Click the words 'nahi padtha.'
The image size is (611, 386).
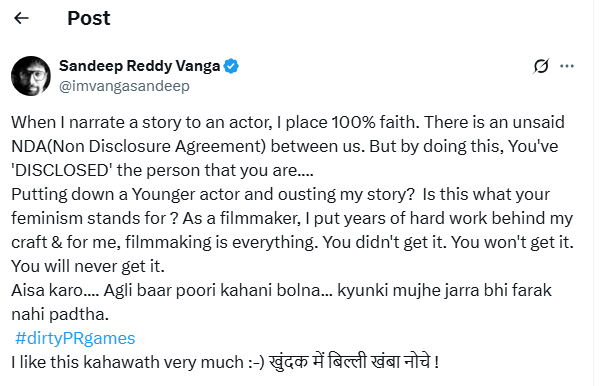[x=60, y=314]
